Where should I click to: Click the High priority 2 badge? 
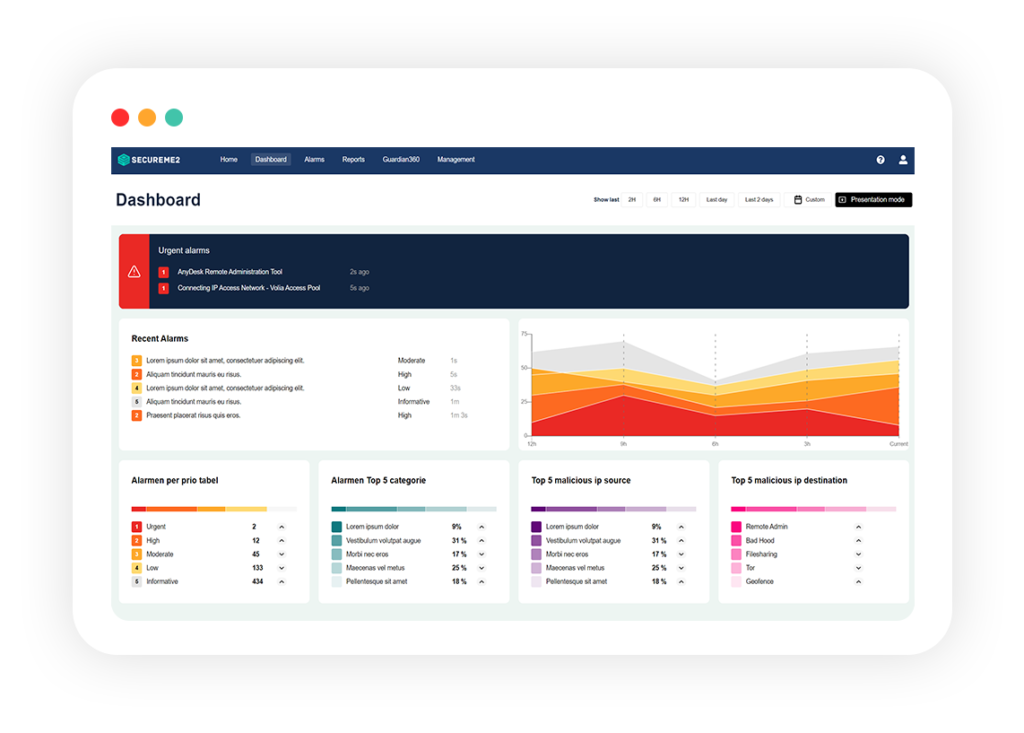(136, 540)
